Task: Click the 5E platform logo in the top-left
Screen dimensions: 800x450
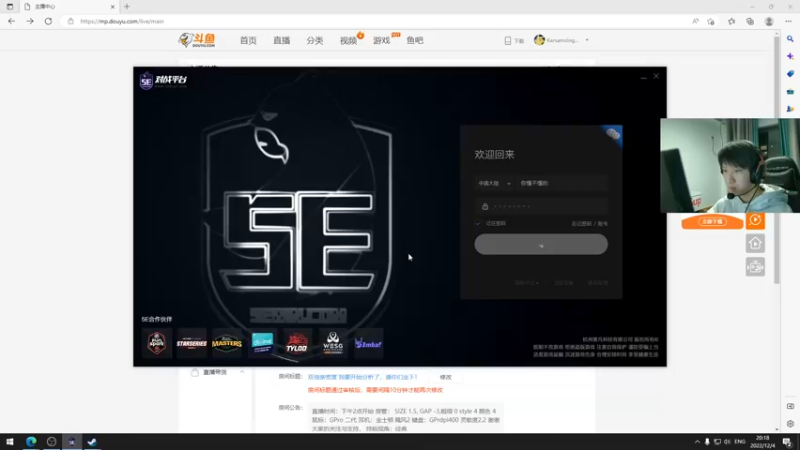Action: (163, 81)
